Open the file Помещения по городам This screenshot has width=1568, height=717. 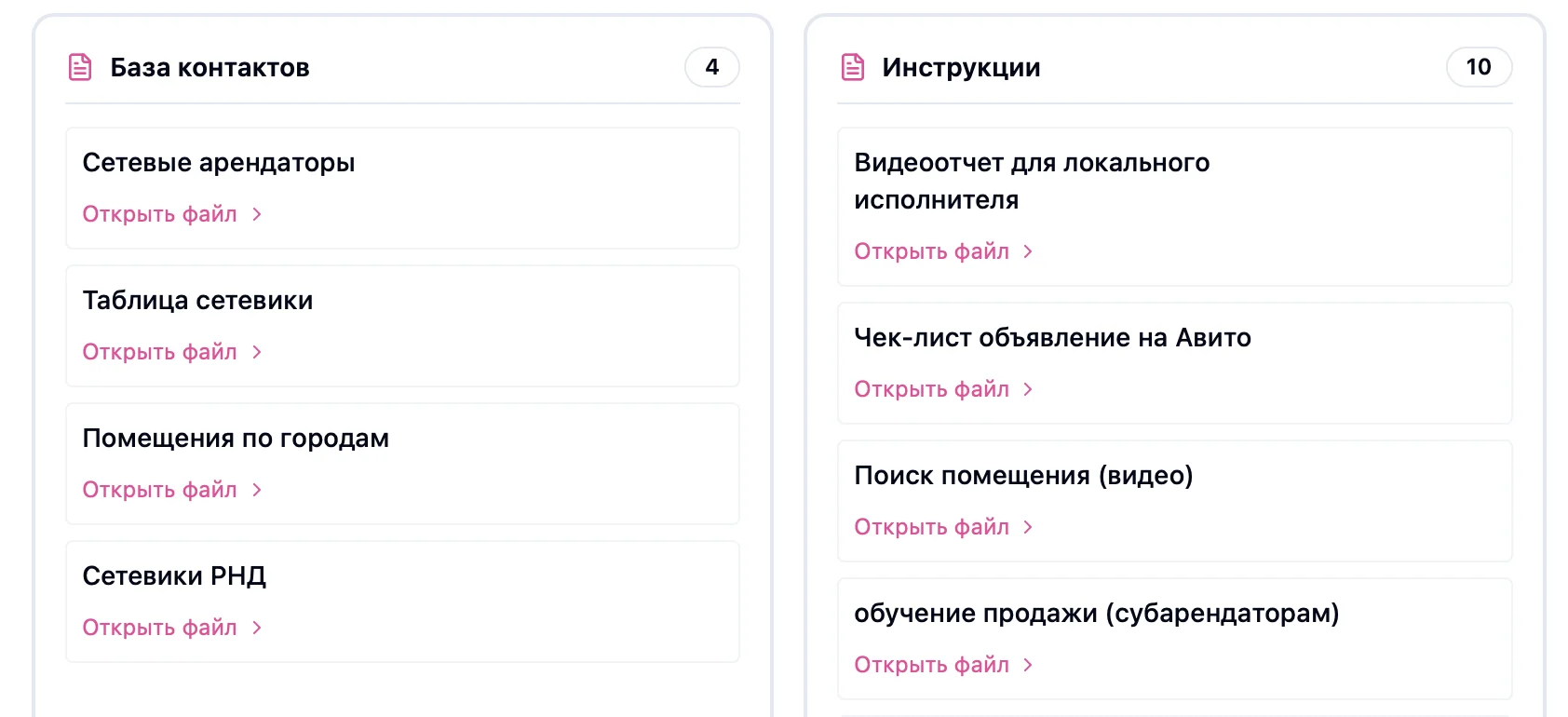(x=159, y=490)
